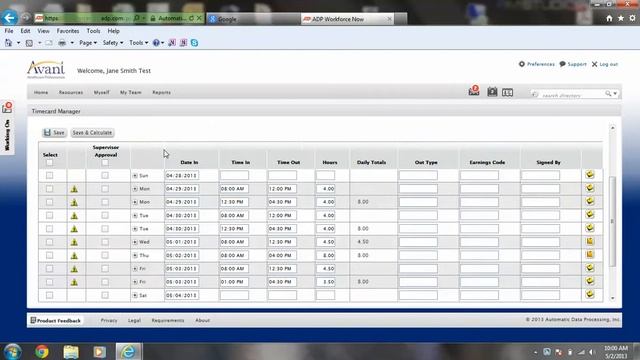Expand the Mon 08:00 AM row plus icon
Viewport: 640px width, 360px height.
[135, 189]
